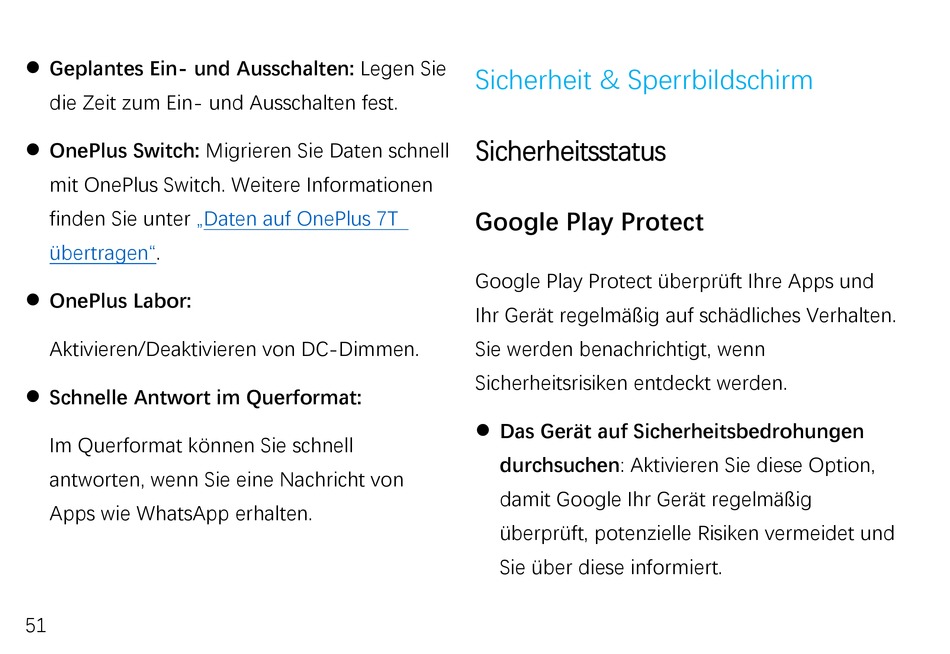This screenshot has height=654, width=950.
Task: Click the 'Geplantes Ein- und Ausschalten' bold label
Action: [202, 68]
